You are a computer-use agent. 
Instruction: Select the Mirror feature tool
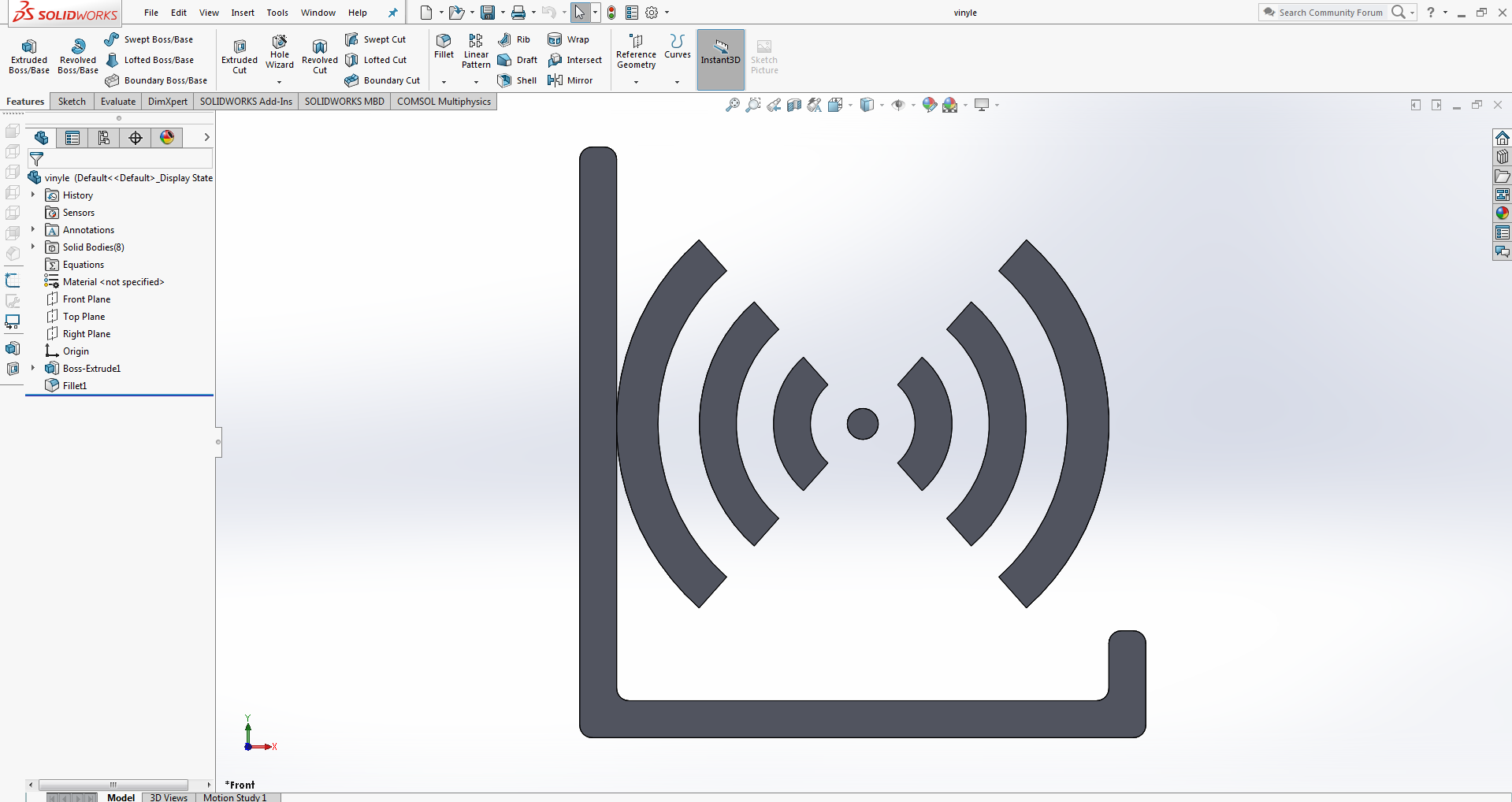570,80
